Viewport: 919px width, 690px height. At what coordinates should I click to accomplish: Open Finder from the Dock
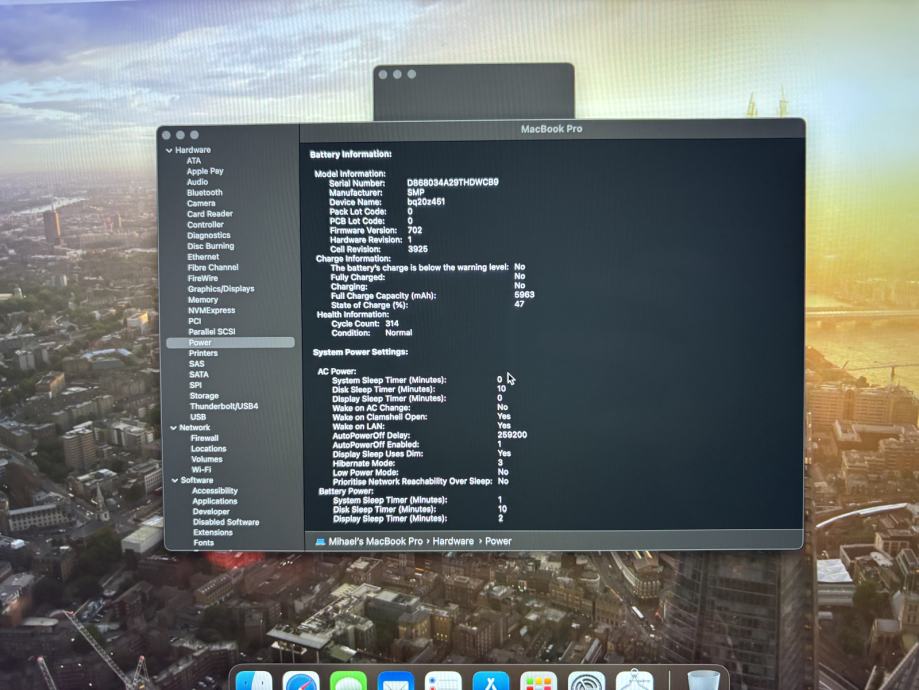[254, 682]
